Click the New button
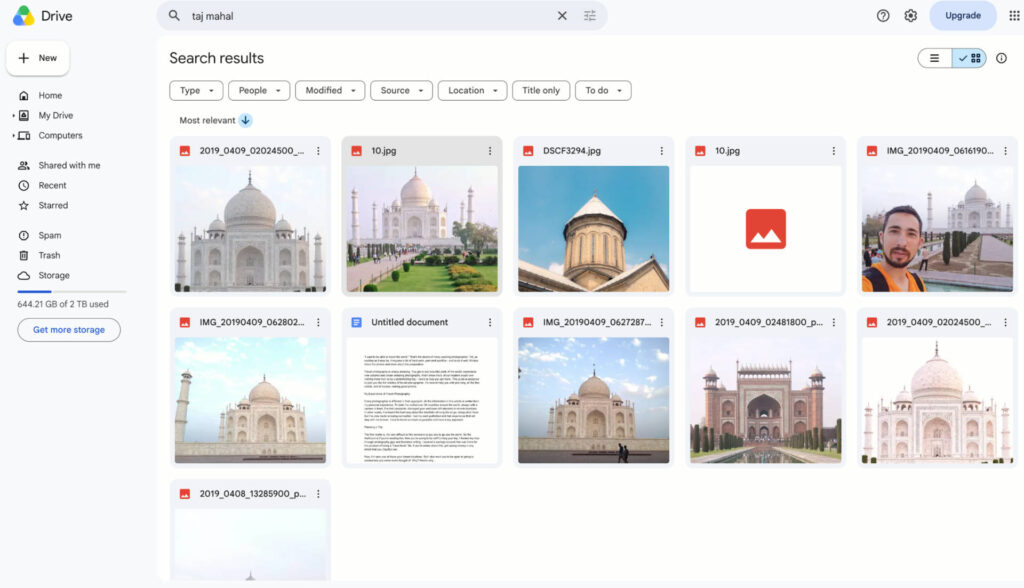This screenshot has height=588, width=1024. 38,58
